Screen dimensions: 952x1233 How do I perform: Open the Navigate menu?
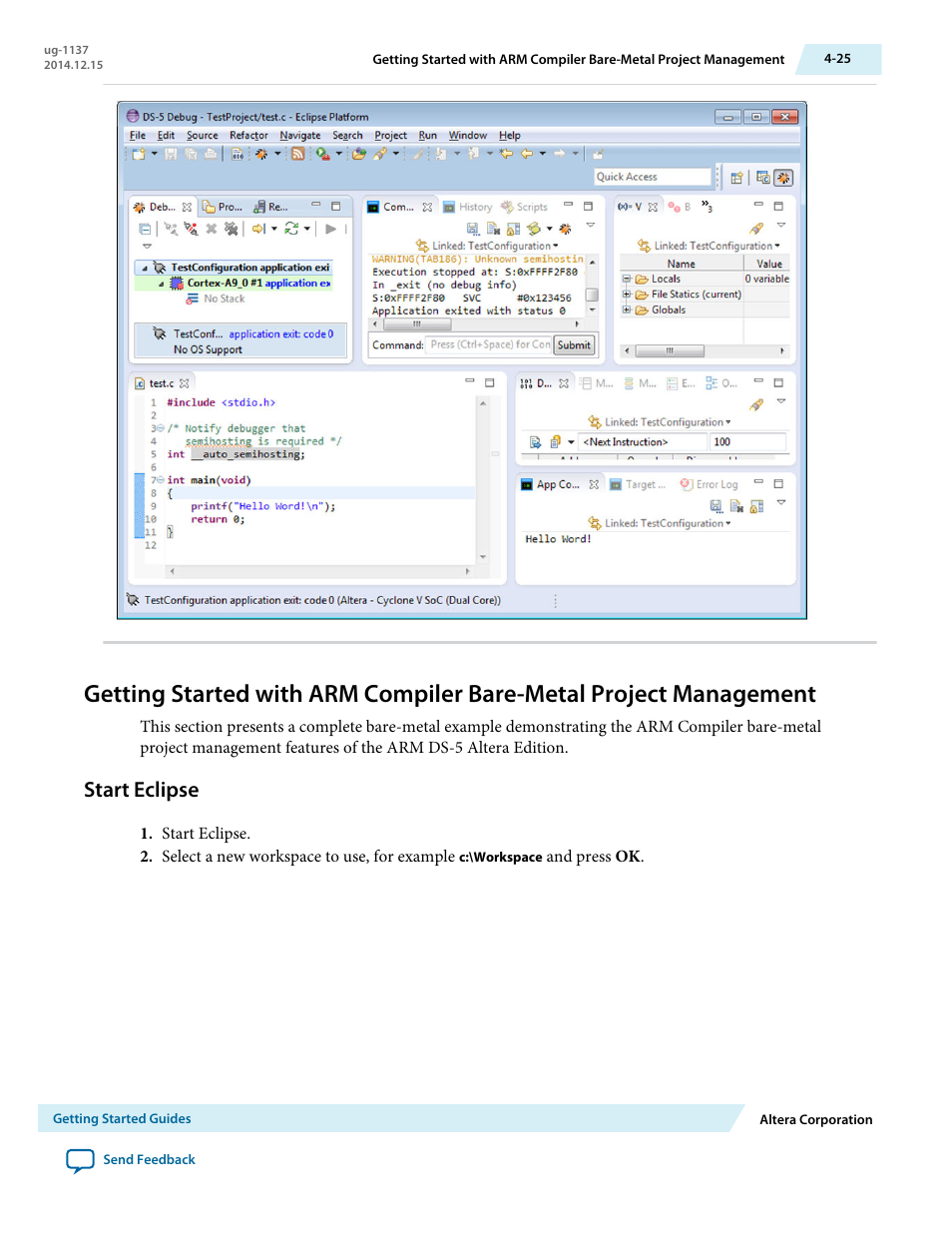[x=300, y=136]
